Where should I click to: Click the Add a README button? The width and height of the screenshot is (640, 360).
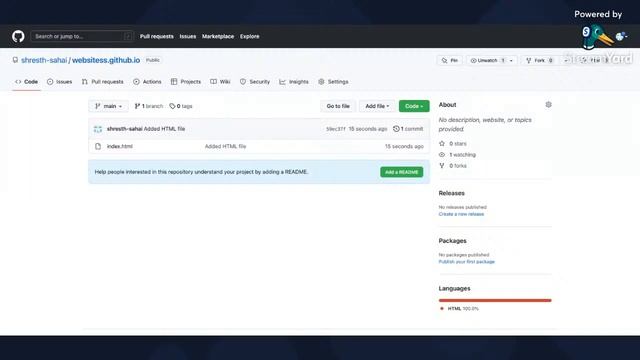click(402, 172)
